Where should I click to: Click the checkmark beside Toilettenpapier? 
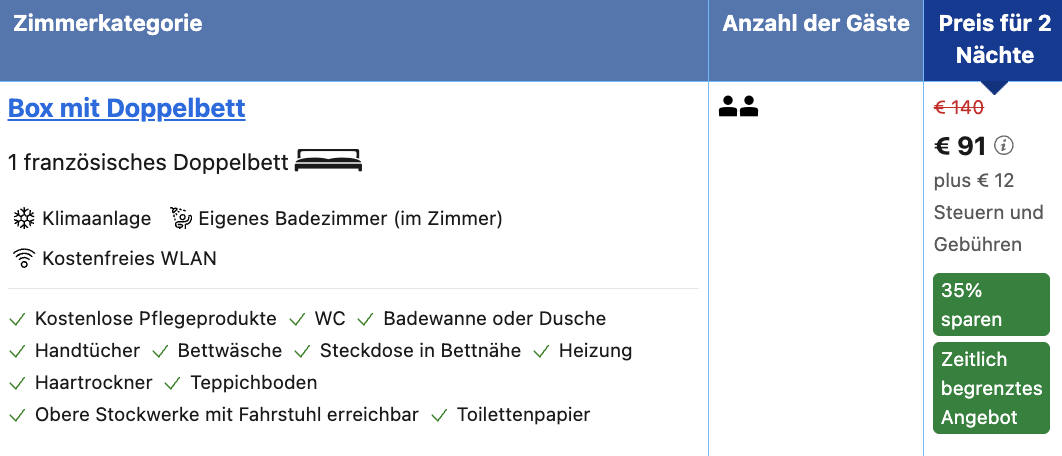[440, 415]
